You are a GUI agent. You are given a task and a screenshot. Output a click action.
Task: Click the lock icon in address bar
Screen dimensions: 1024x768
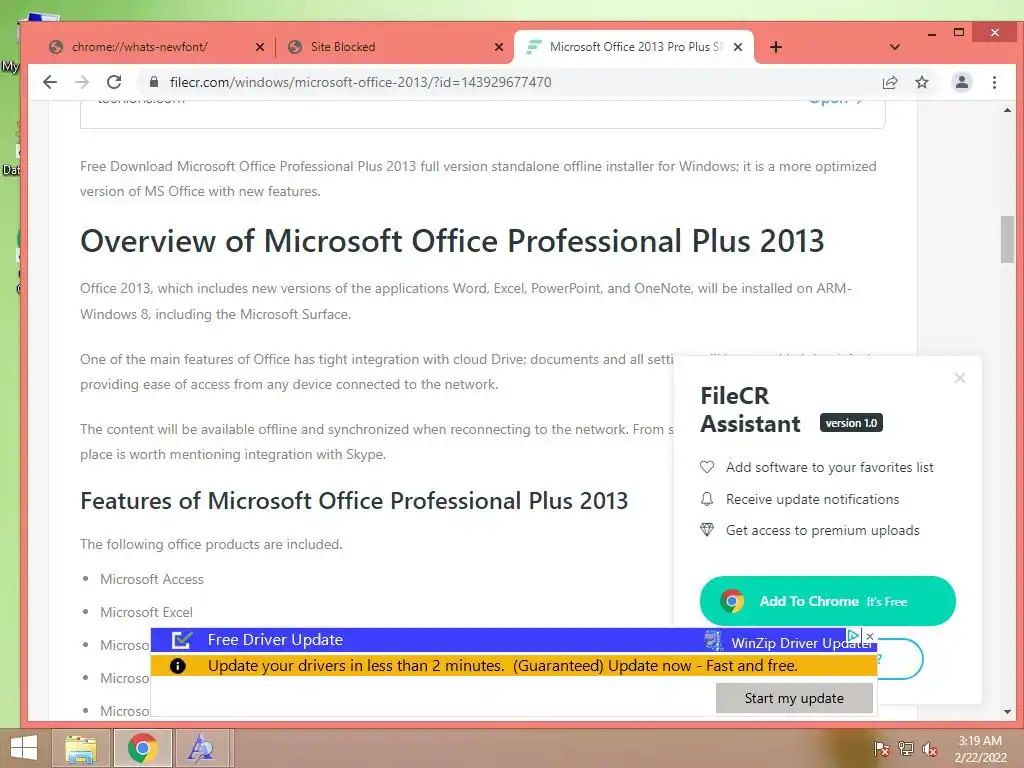coord(154,82)
